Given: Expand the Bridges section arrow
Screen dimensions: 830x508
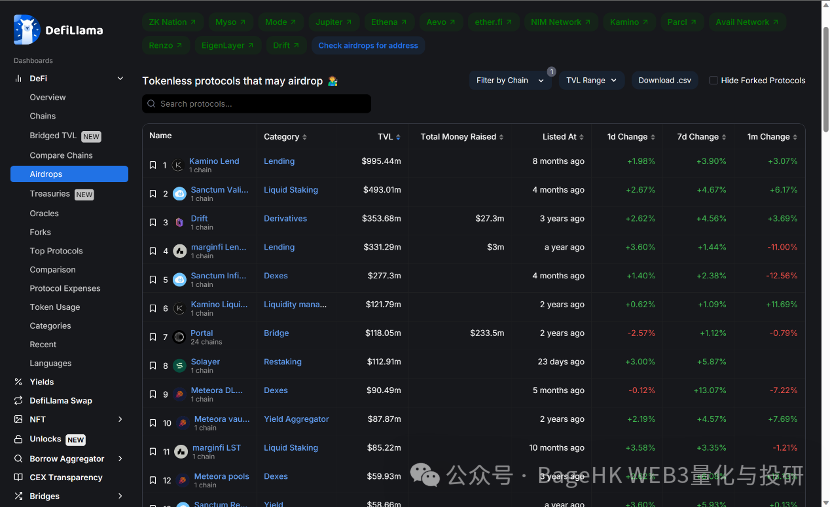Looking at the screenshot, I should point(120,496).
